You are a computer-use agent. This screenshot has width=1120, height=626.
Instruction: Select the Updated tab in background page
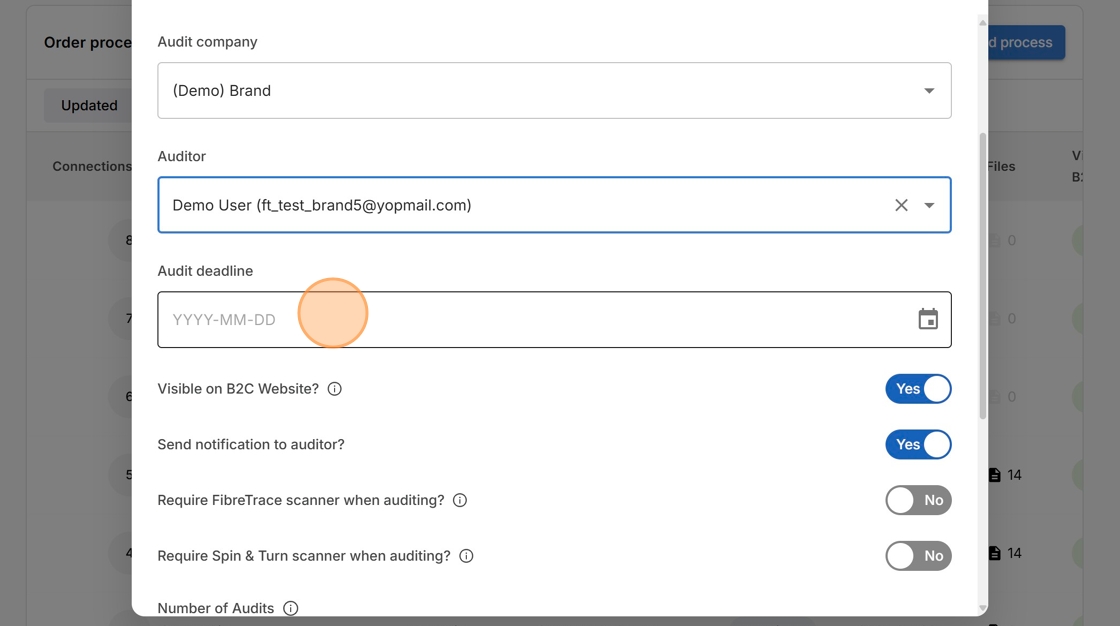coord(89,106)
